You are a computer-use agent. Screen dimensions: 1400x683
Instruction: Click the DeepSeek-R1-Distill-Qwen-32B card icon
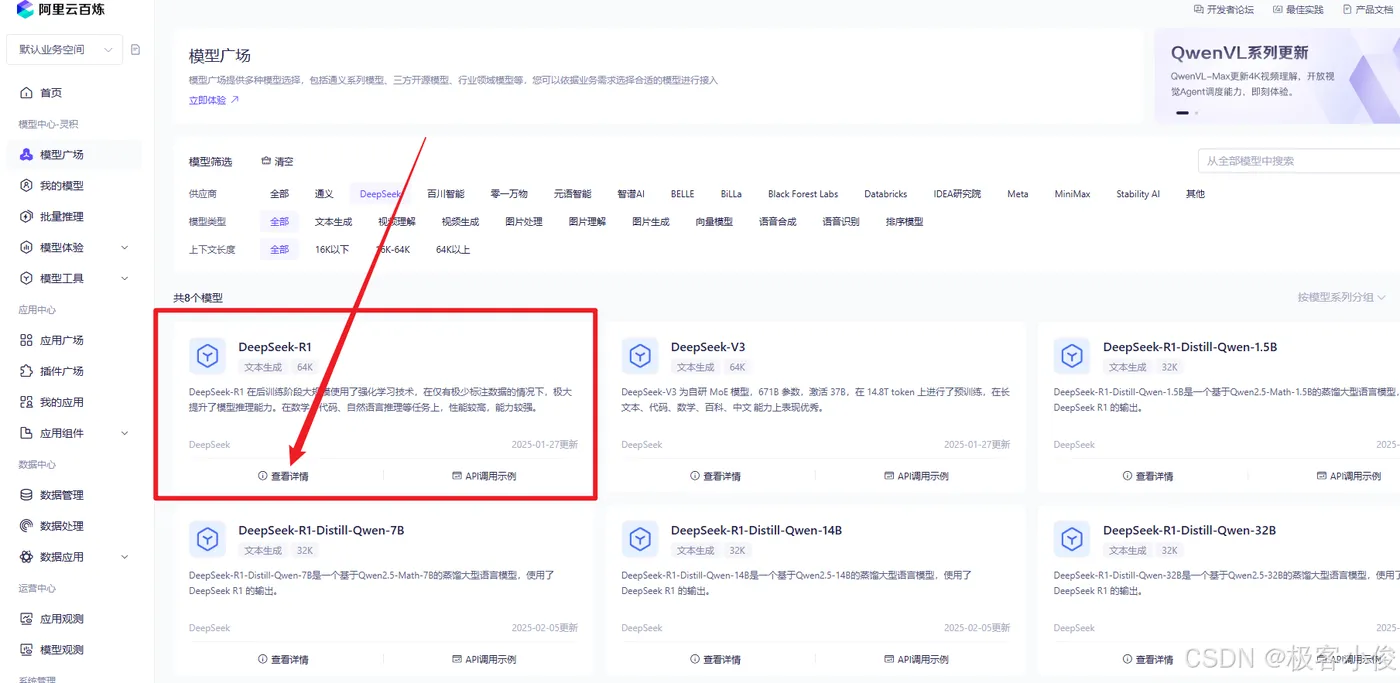(1072, 539)
